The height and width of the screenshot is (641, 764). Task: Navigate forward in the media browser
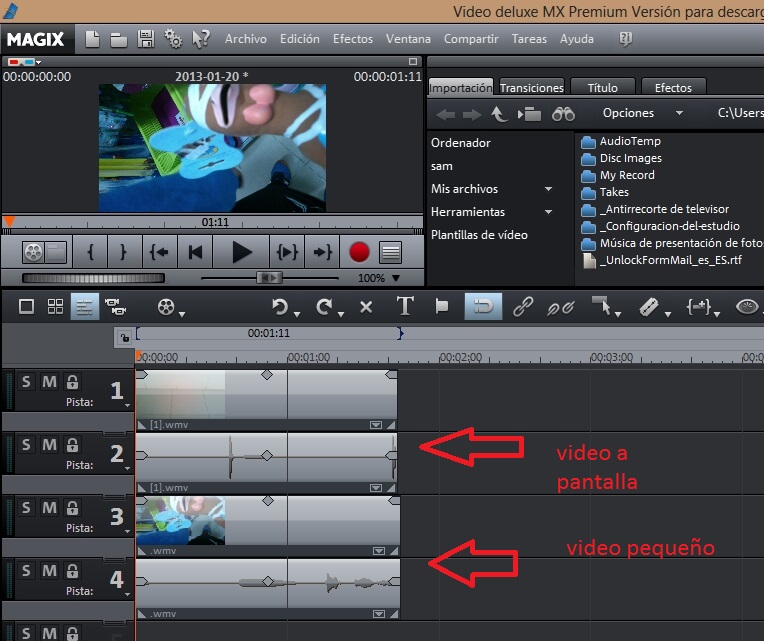472,115
